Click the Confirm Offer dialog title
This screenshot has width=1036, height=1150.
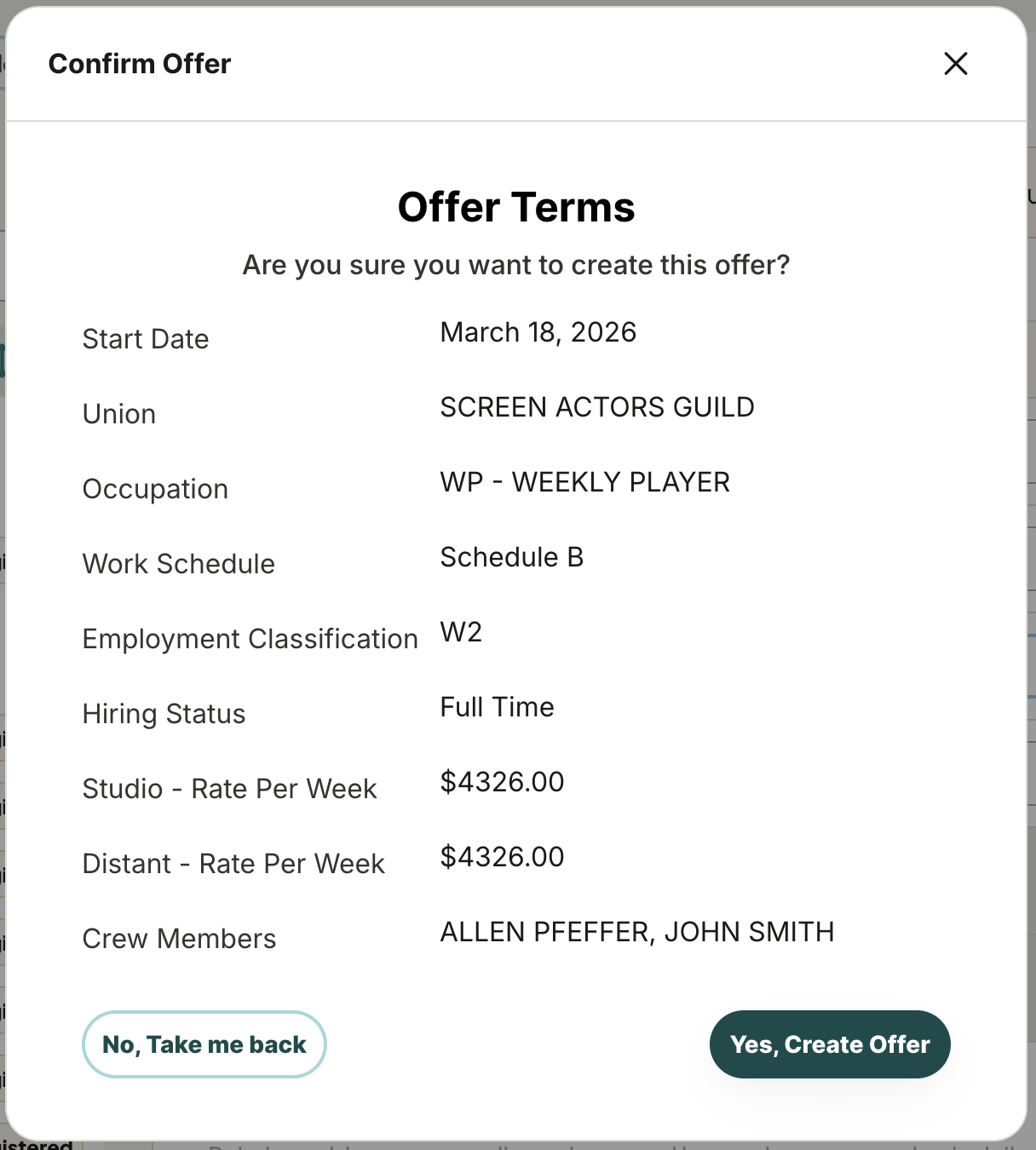[x=140, y=64]
